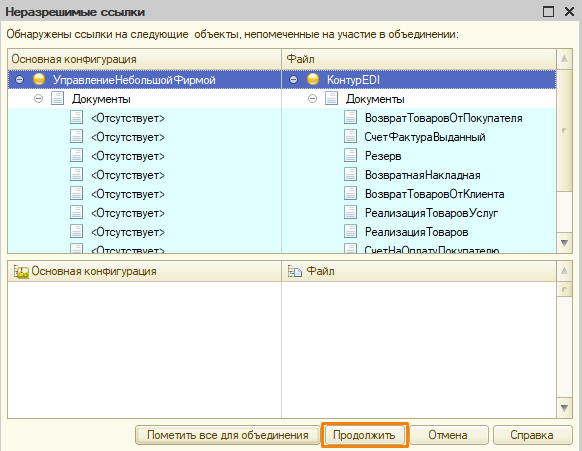Cancel the dialog with Отмена
The image size is (582, 451).
[x=448, y=435]
